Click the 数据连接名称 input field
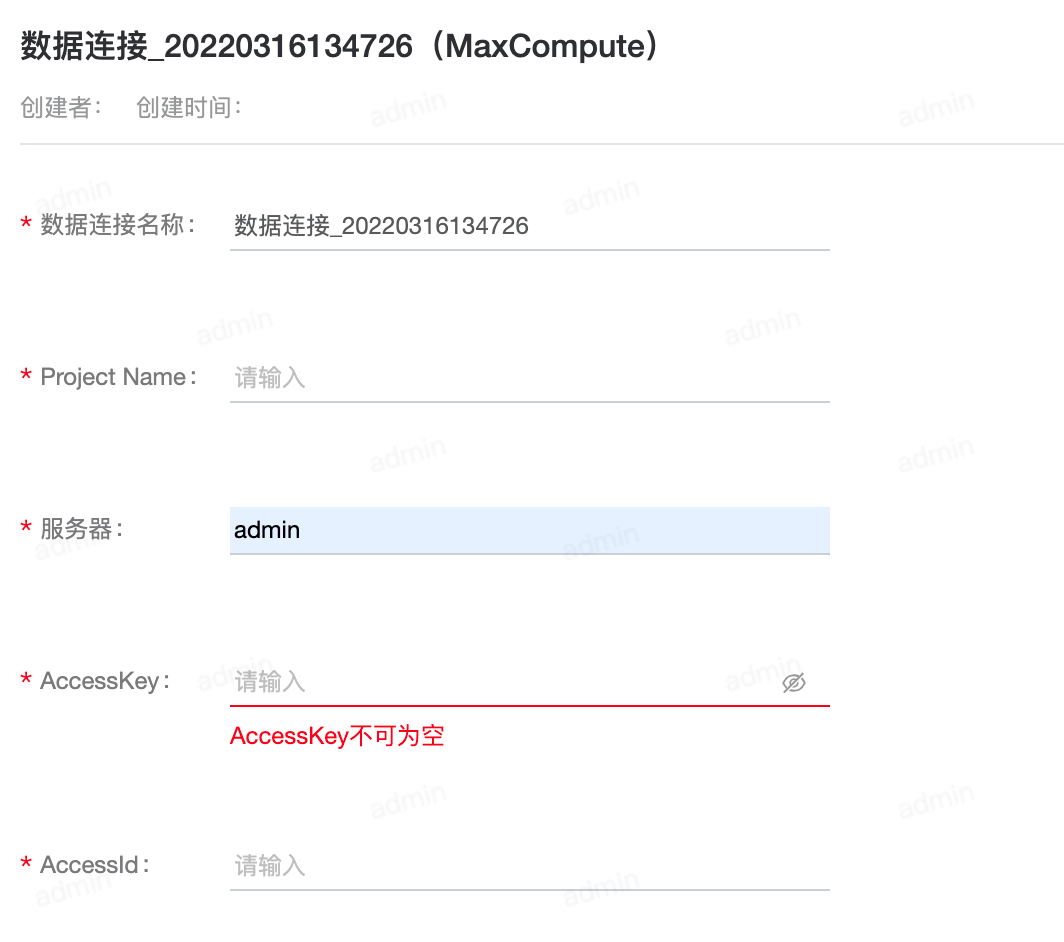 [529, 226]
